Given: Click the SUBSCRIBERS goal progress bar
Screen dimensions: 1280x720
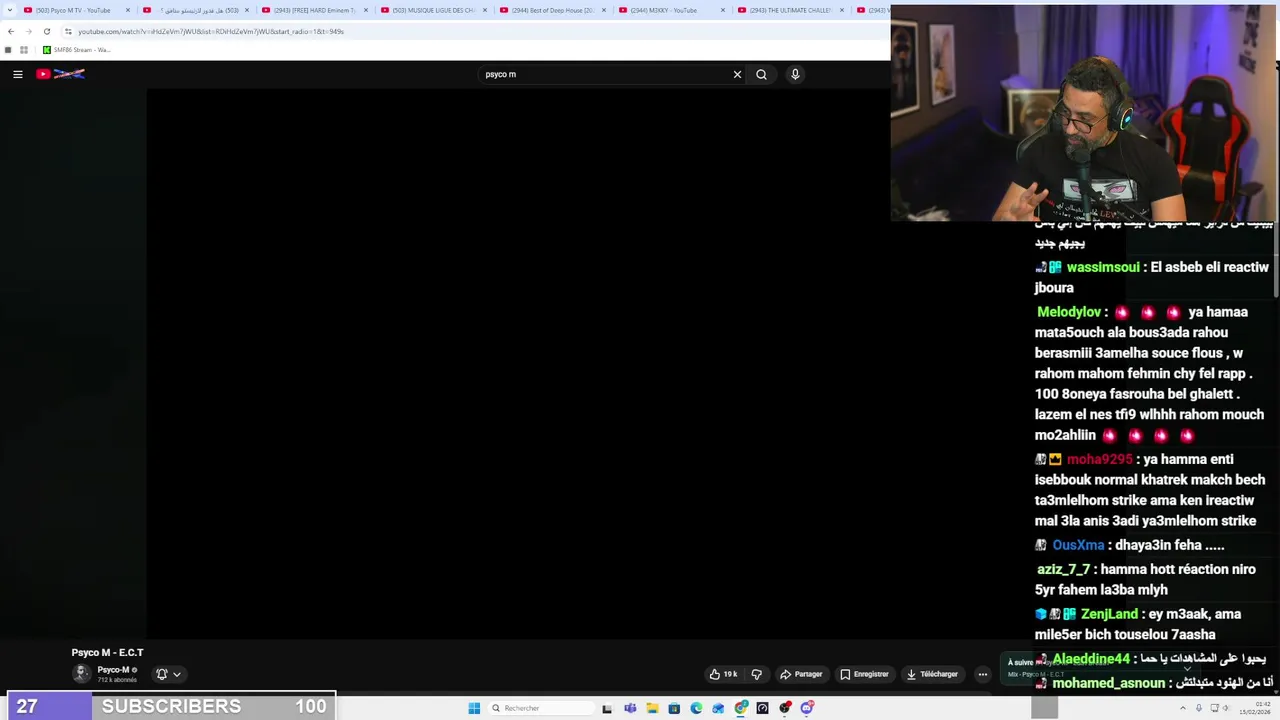Looking at the screenshot, I should 171,706.
